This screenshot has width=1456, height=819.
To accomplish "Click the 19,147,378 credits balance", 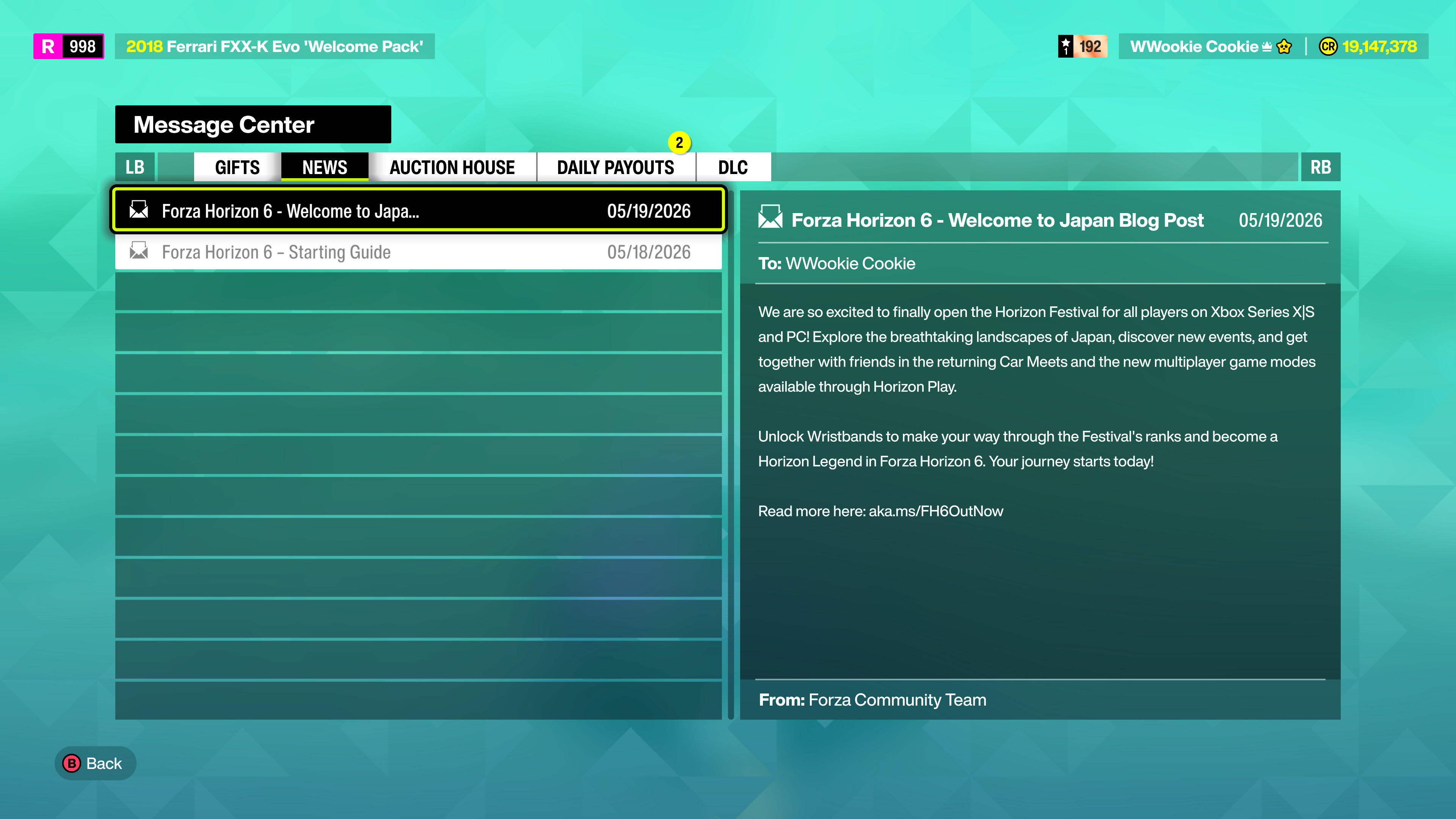I will 1380,46.
